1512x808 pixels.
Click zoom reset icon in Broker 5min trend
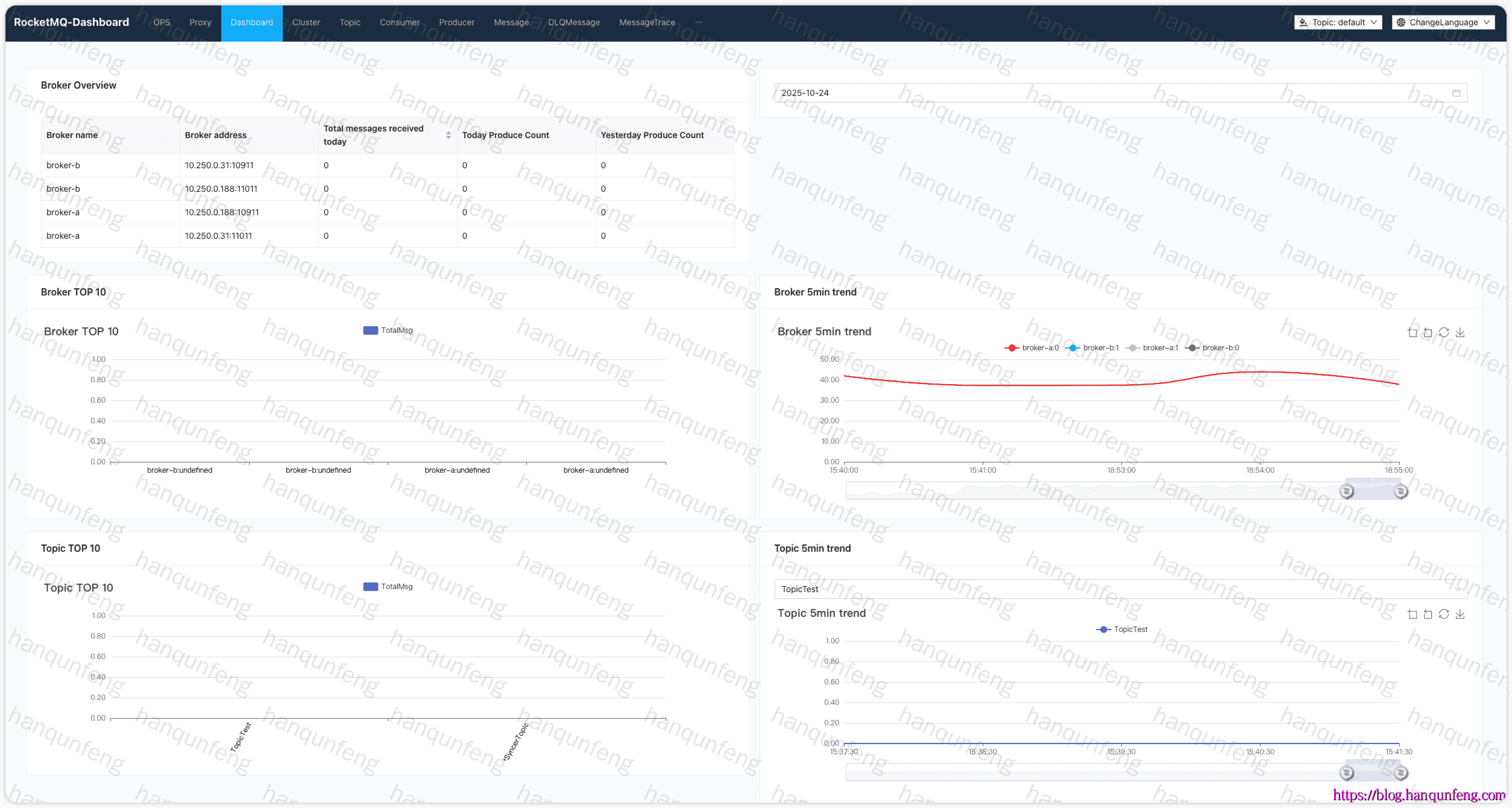tap(1428, 332)
